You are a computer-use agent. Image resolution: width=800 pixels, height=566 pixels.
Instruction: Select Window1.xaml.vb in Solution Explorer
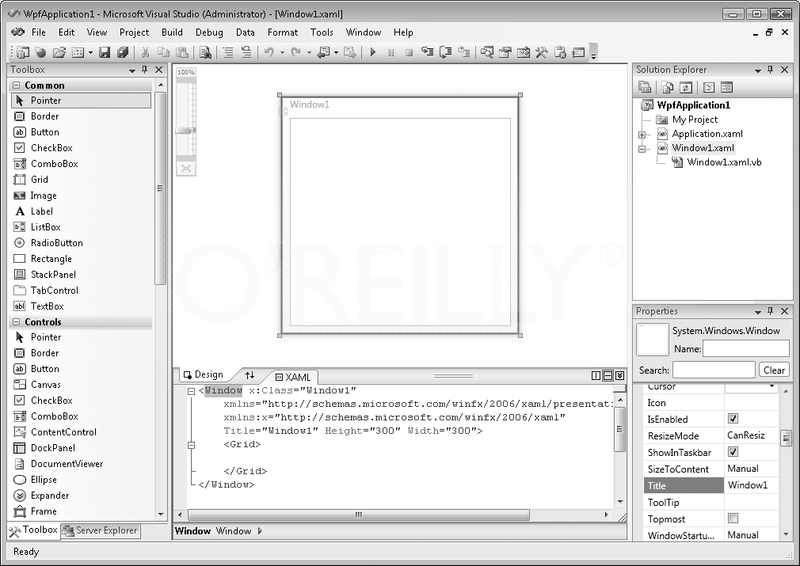[x=723, y=162]
